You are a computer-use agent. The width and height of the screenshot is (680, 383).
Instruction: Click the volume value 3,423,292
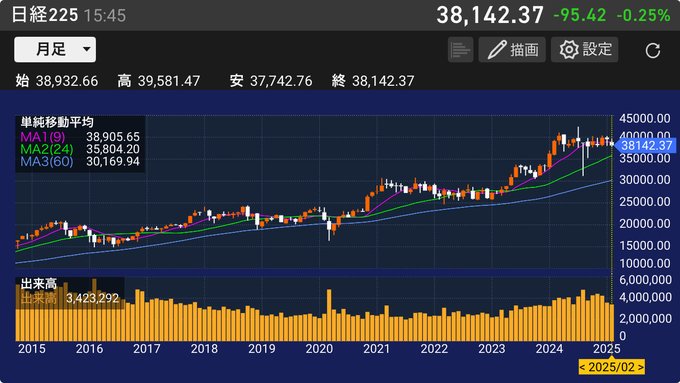click(92, 298)
